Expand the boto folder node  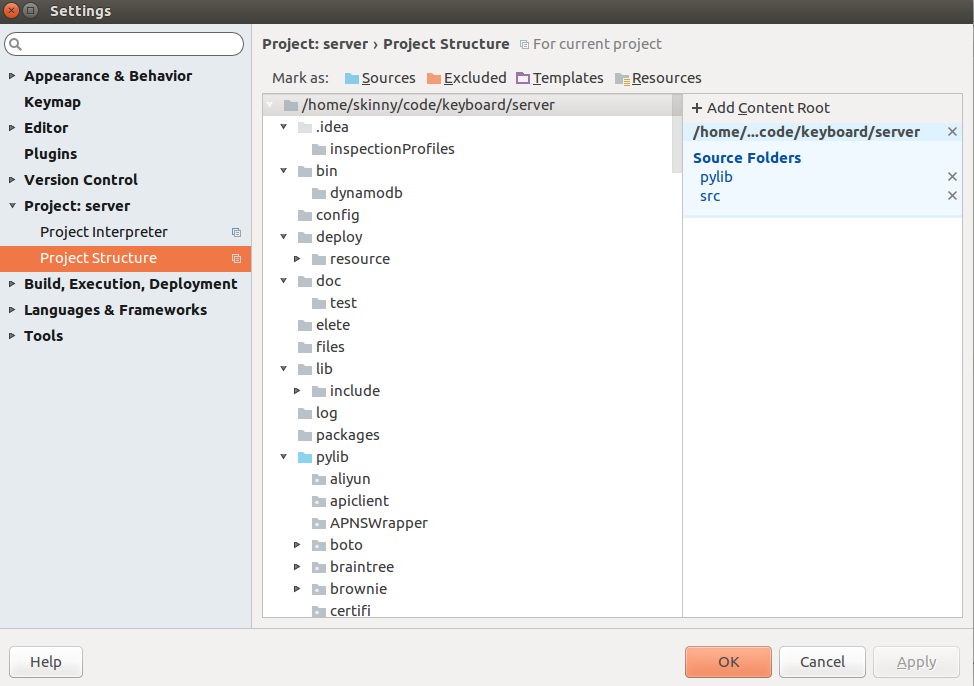[x=297, y=545]
